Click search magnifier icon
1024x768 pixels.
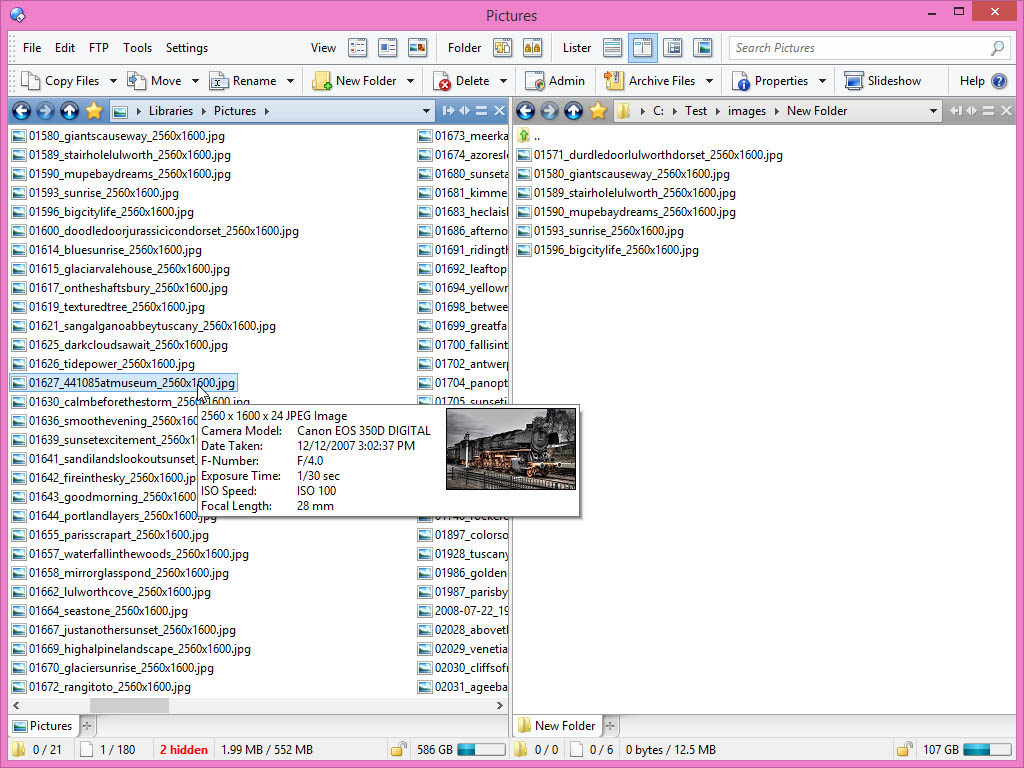coord(997,48)
